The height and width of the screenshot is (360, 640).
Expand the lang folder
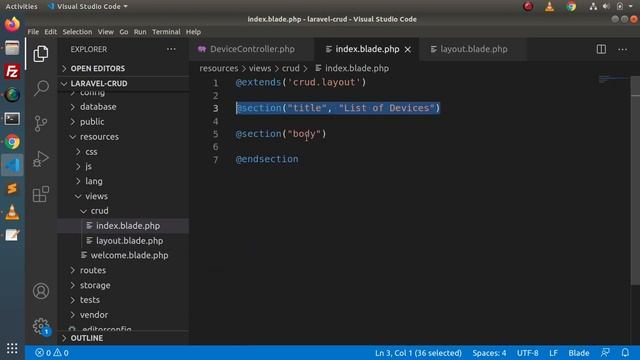(x=93, y=181)
